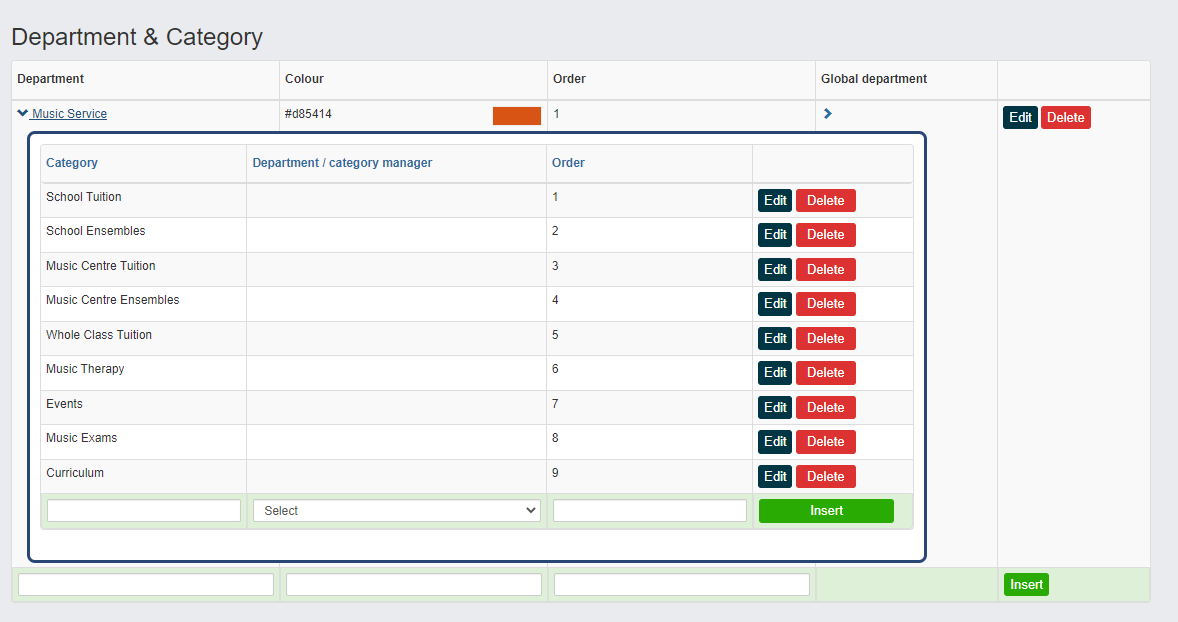Click the new department name input field

point(146,584)
